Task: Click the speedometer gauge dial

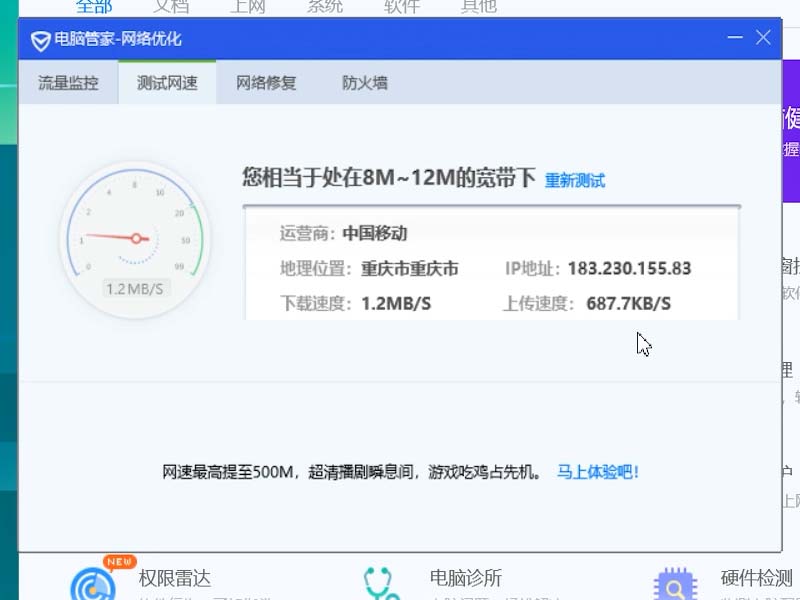Action: (135, 240)
